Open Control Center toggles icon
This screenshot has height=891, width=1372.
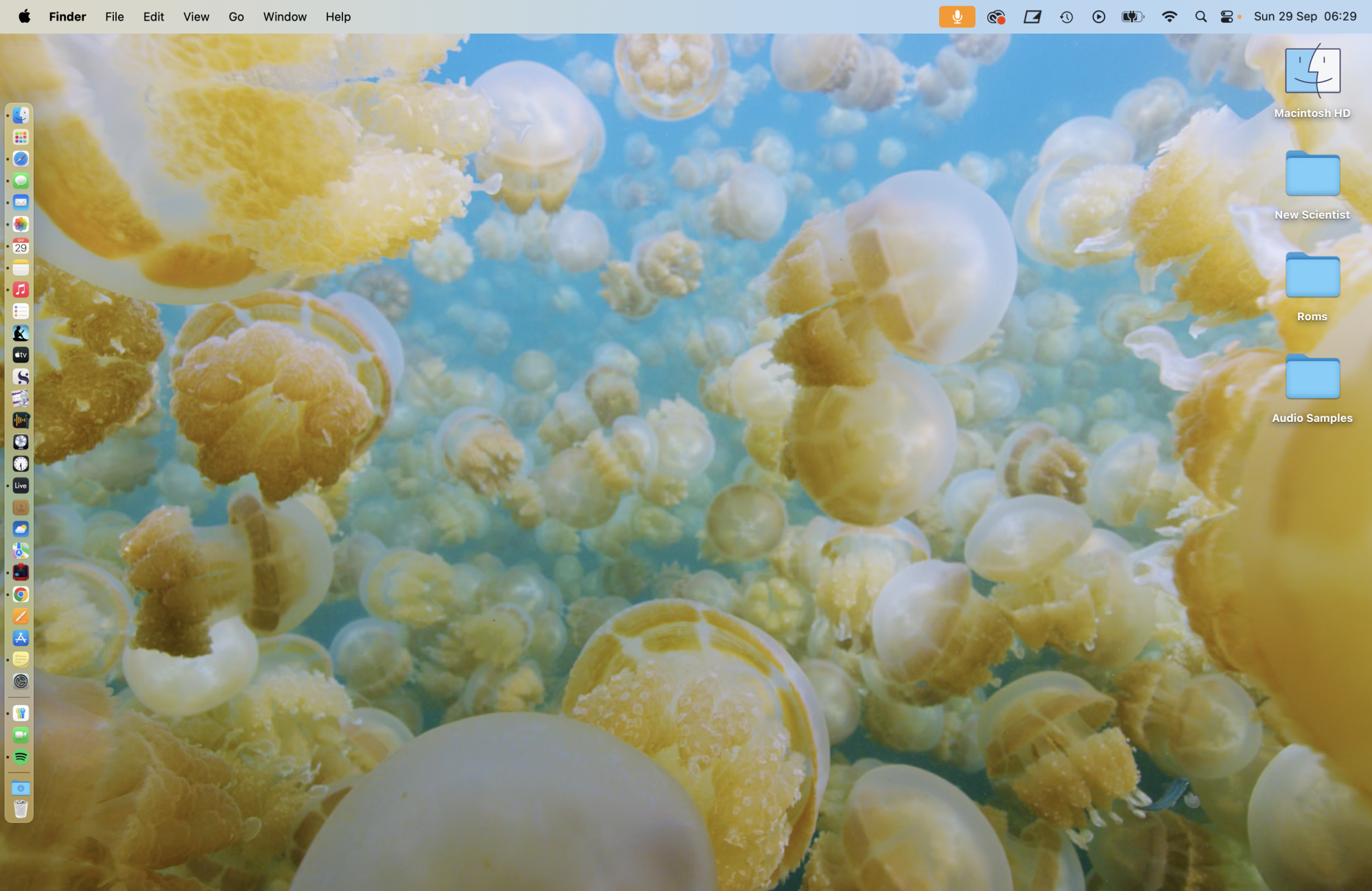(x=1227, y=16)
